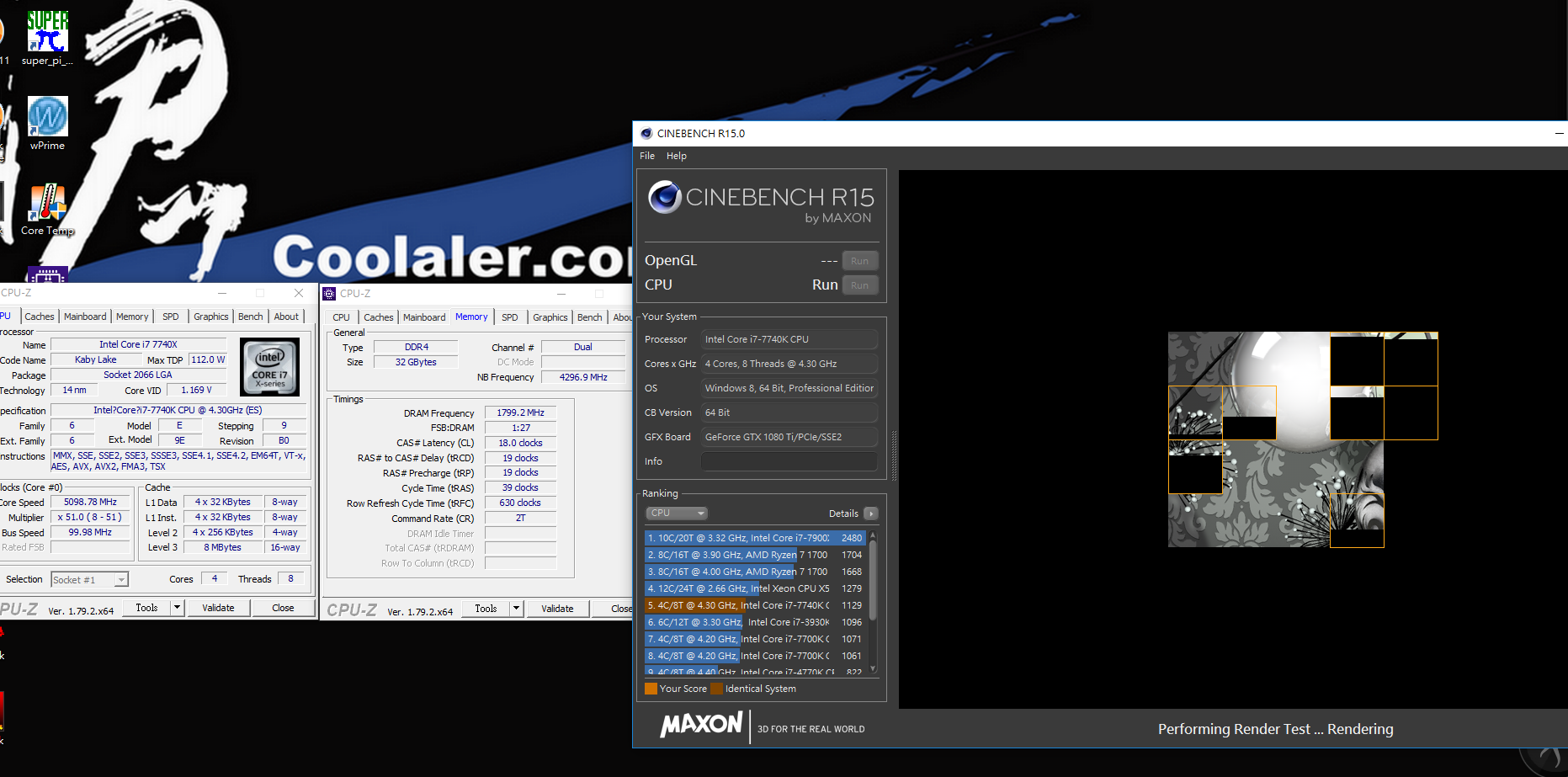Click the CPU-Z Memory window title icon
Viewport: 1568px width, 777px height.
tap(329, 294)
